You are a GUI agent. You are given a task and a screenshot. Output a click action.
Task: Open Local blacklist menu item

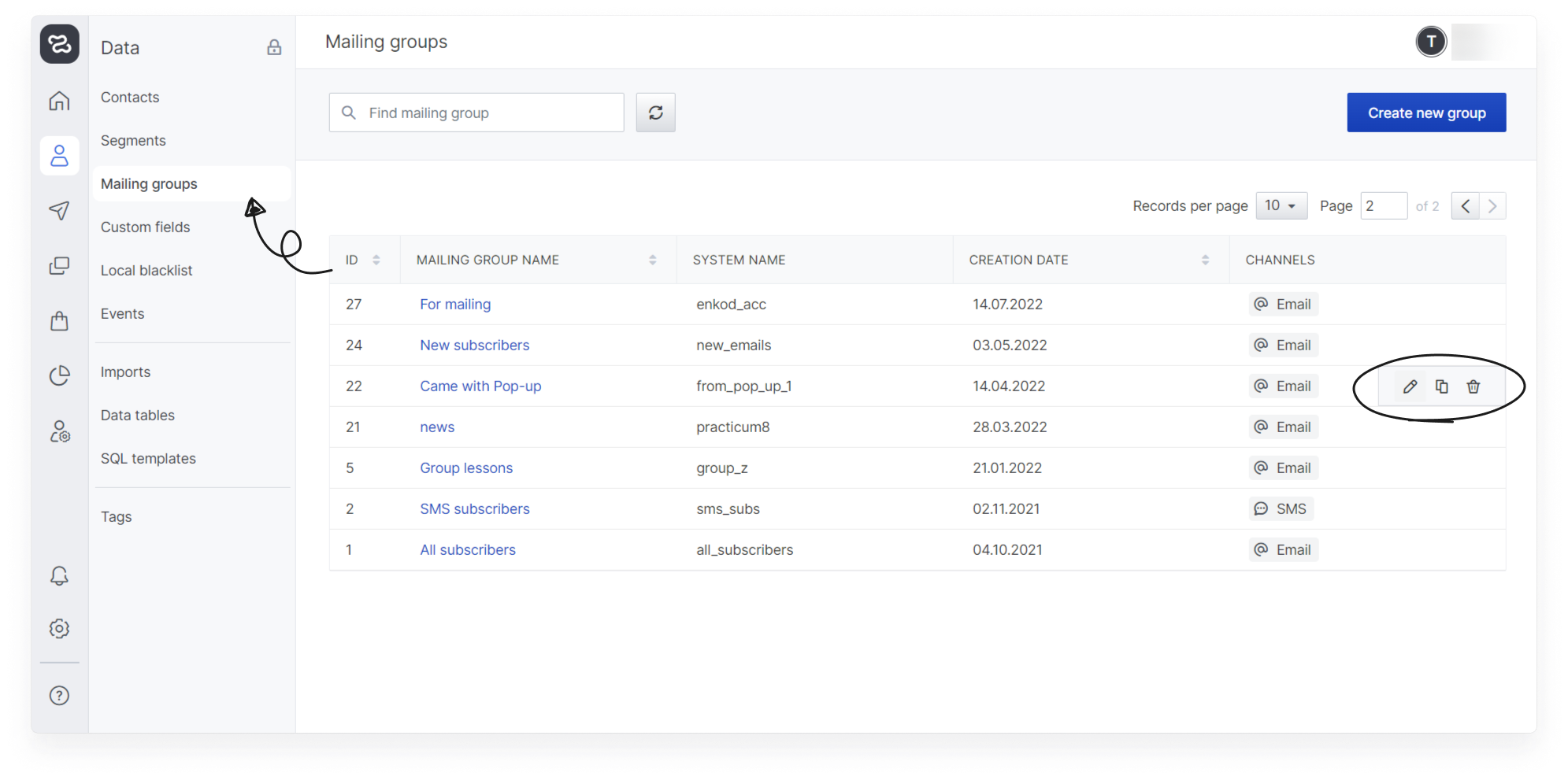tap(146, 271)
